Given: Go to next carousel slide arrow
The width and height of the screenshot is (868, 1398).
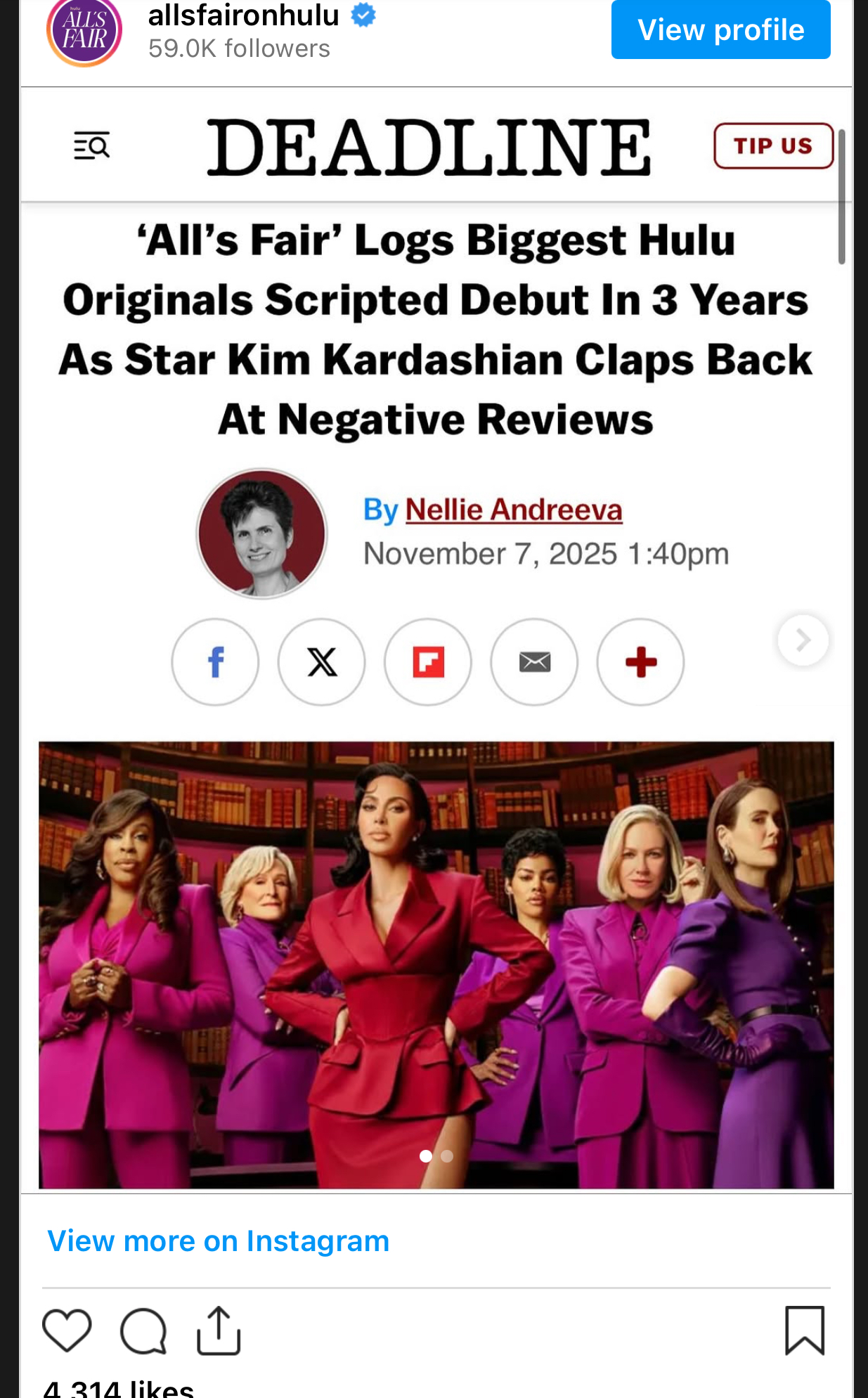Looking at the screenshot, I should coord(803,640).
